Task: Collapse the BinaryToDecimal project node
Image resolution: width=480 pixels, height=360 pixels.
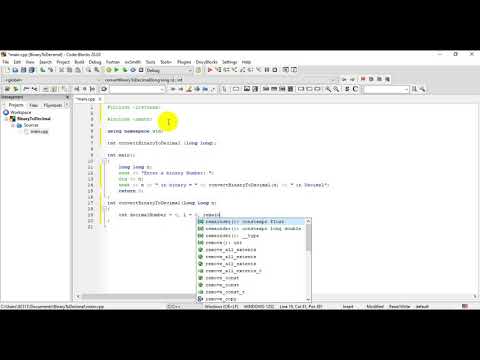Action: pos(7,119)
